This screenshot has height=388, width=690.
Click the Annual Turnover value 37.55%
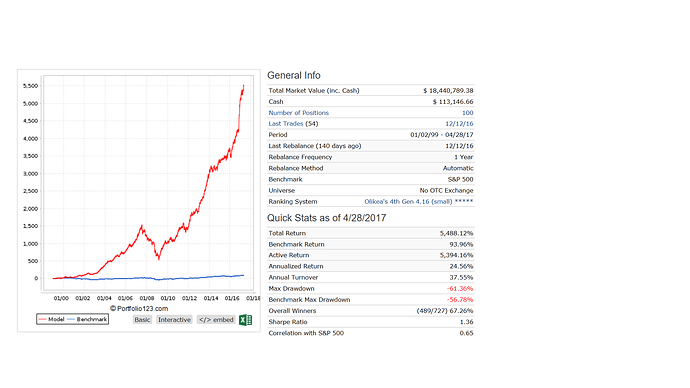[x=461, y=278]
